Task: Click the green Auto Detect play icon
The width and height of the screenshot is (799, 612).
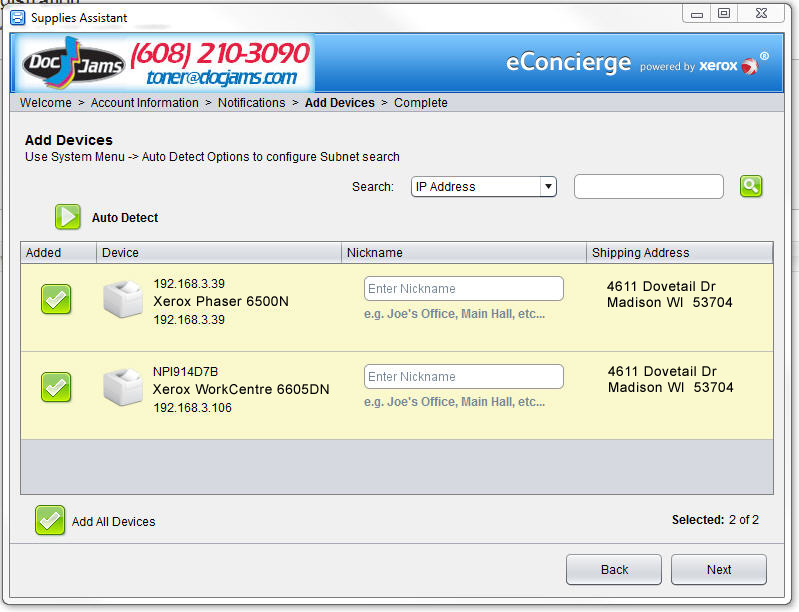Action: coord(67,217)
